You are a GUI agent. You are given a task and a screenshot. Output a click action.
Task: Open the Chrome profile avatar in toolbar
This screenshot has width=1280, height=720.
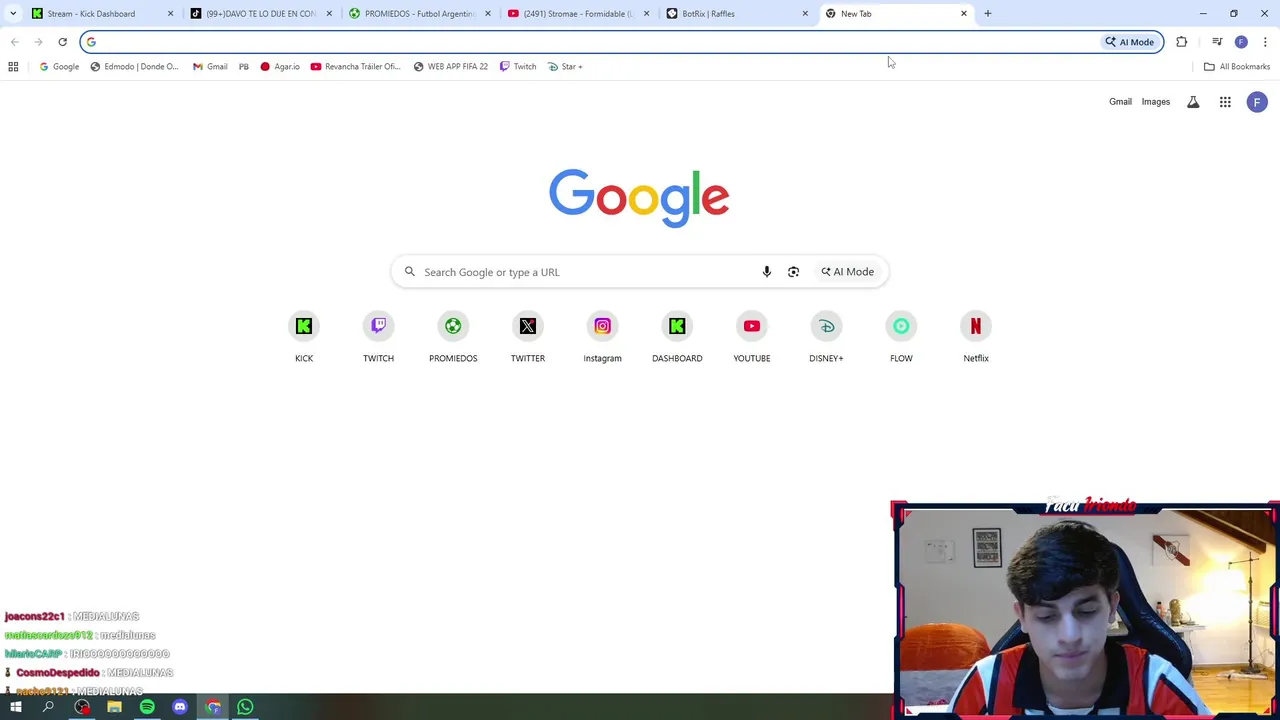pos(1241,42)
